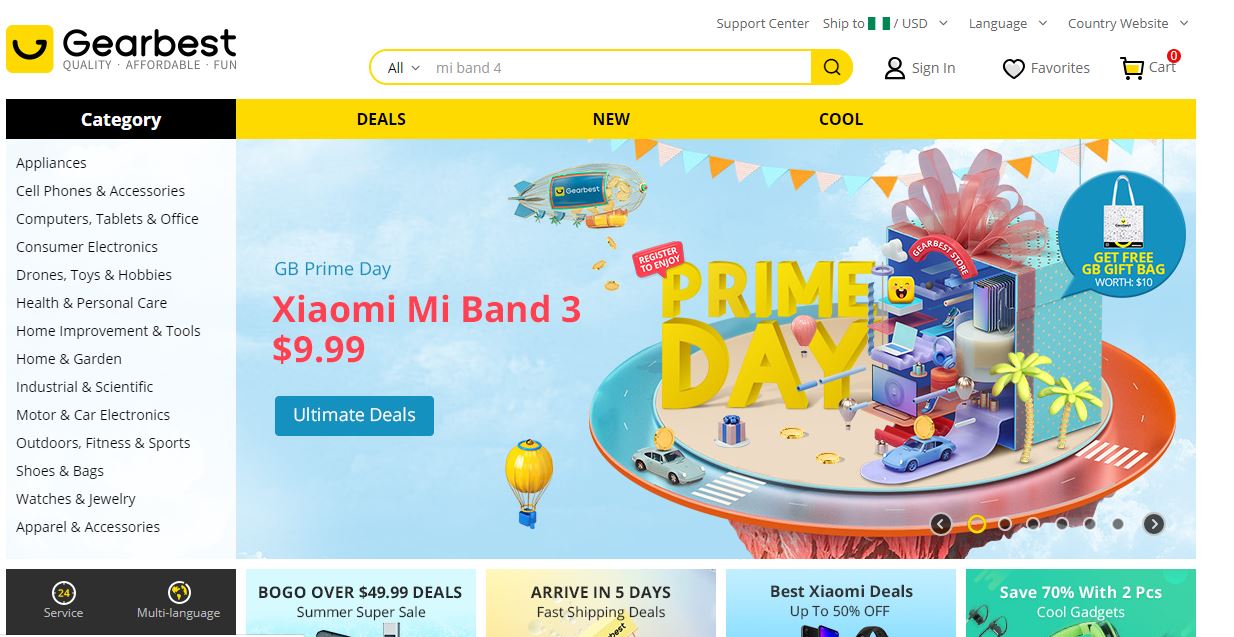Click the previous banner arrow

[x=940, y=522]
